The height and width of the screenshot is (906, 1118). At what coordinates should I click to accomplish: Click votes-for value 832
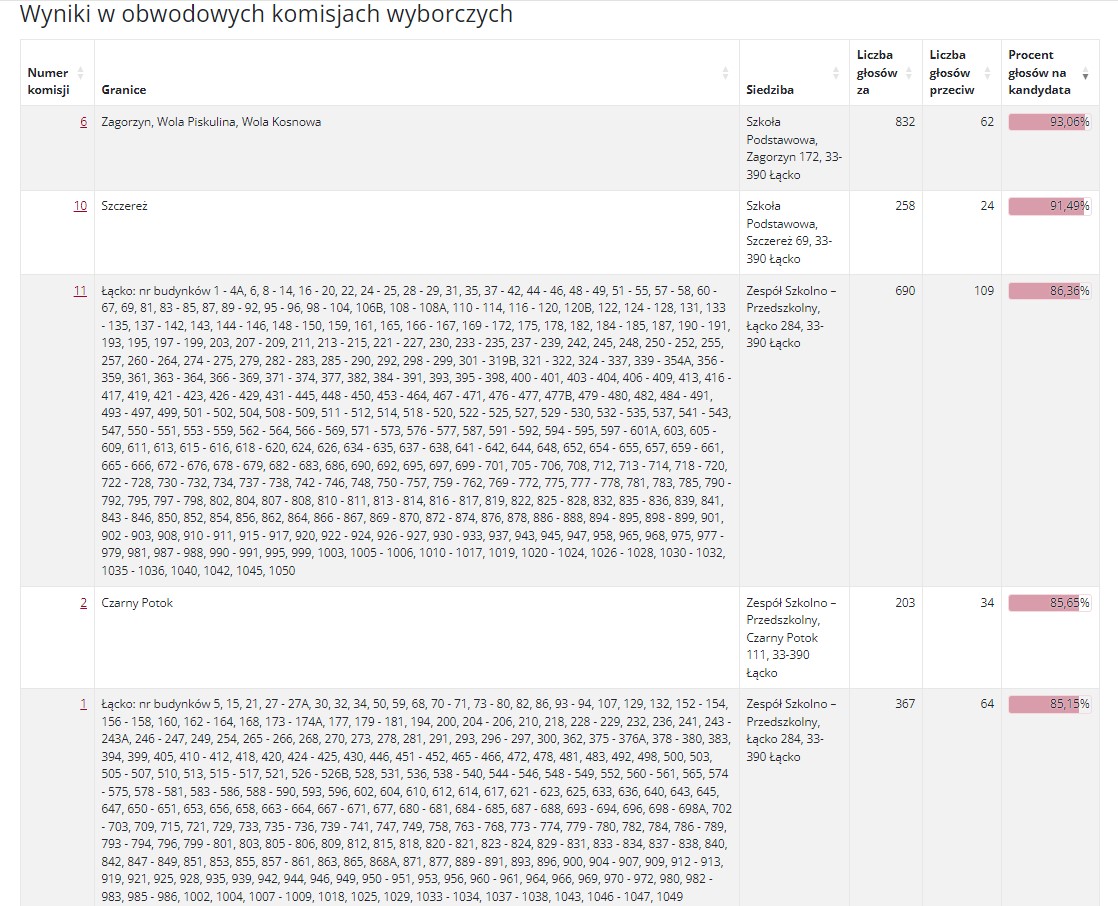(905, 122)
